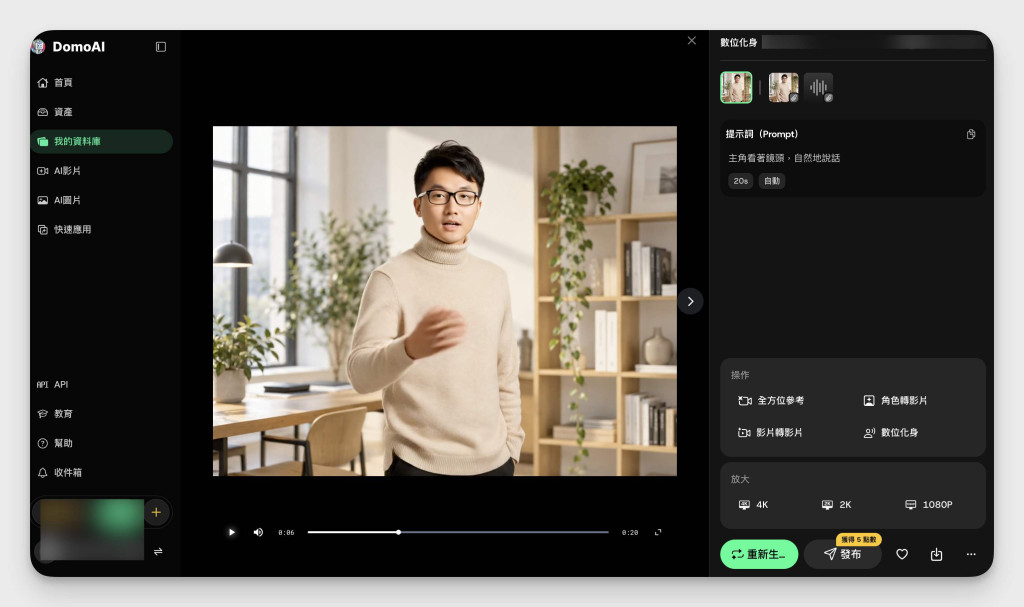Open the API page link
1024x607 pixels.
click(x=52, y=384)
